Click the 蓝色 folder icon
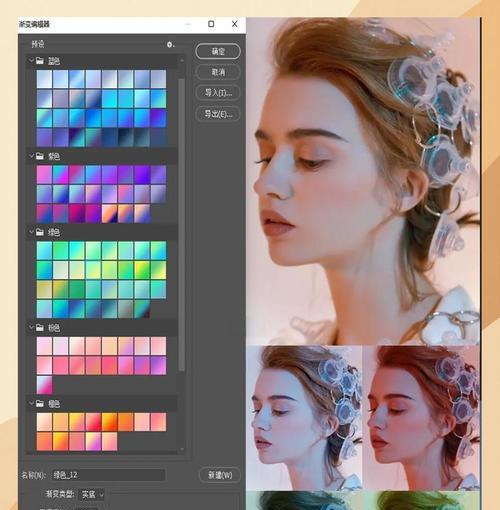This screenshot has height=510, width=500. (40, 61)
